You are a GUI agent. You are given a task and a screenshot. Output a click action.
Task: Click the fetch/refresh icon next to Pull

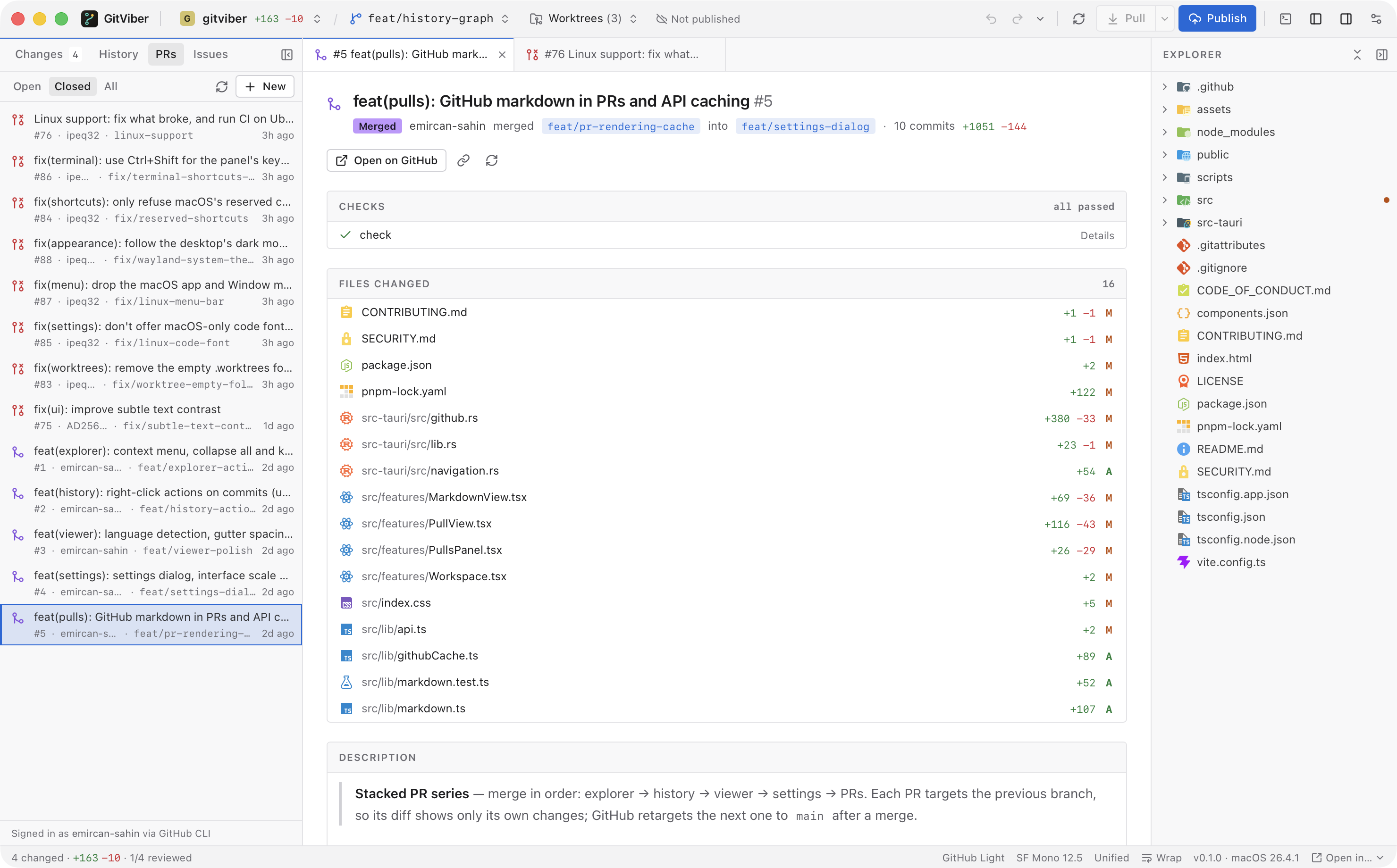pyautogui.click(x=1078, y=19)
